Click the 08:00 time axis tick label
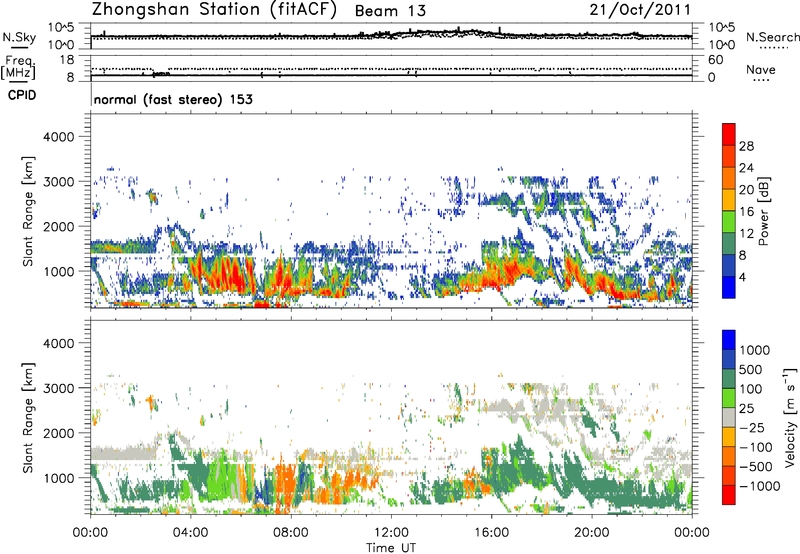The image size is (800, 554). (291, 533)
